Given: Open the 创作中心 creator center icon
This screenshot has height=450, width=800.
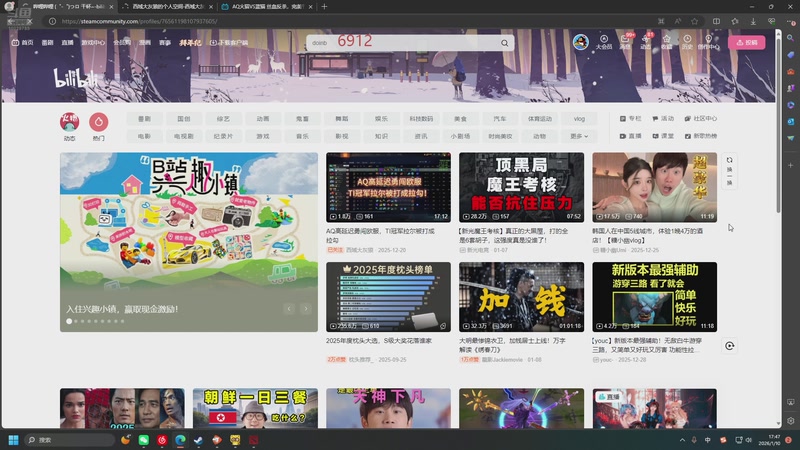Looking at the screenshot, I should pyautogui.click(x=708, y=42).
